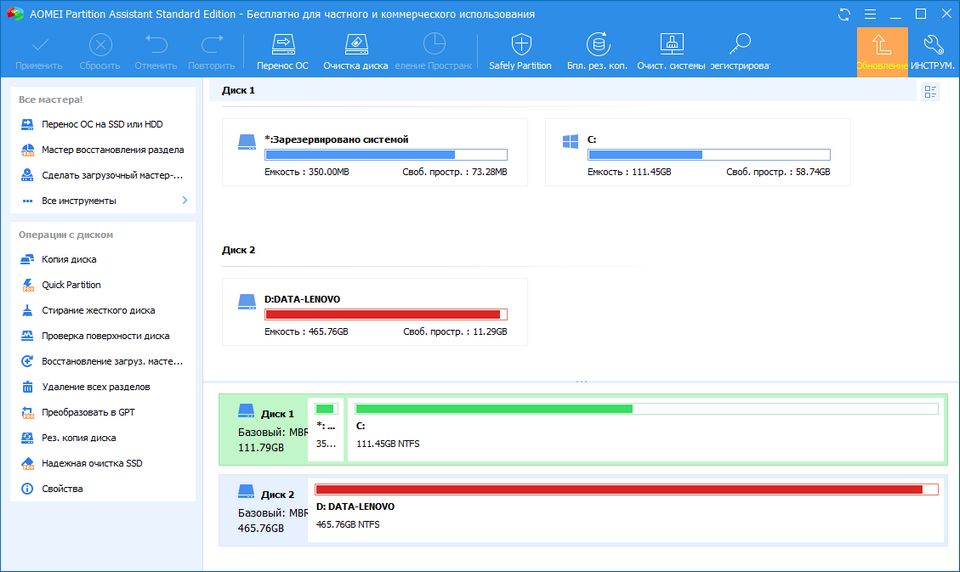Viewport: 960px width, 572px height.
Task: Click the Операции с диском section heading
Action: click(x=66, y=235)
